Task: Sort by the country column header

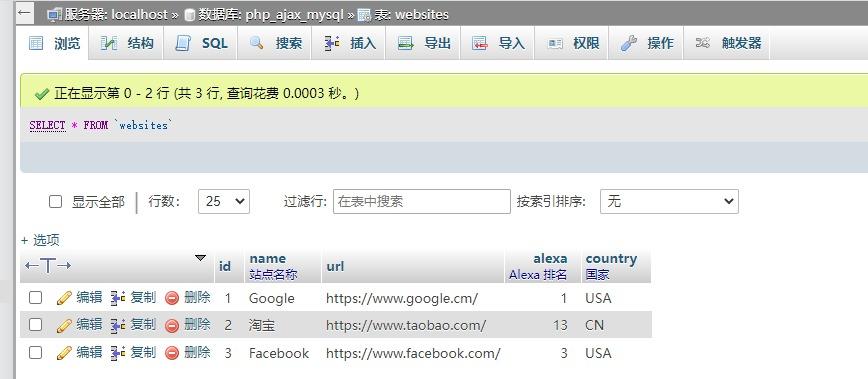Action: pyautogui.click(x=611, y=258)
